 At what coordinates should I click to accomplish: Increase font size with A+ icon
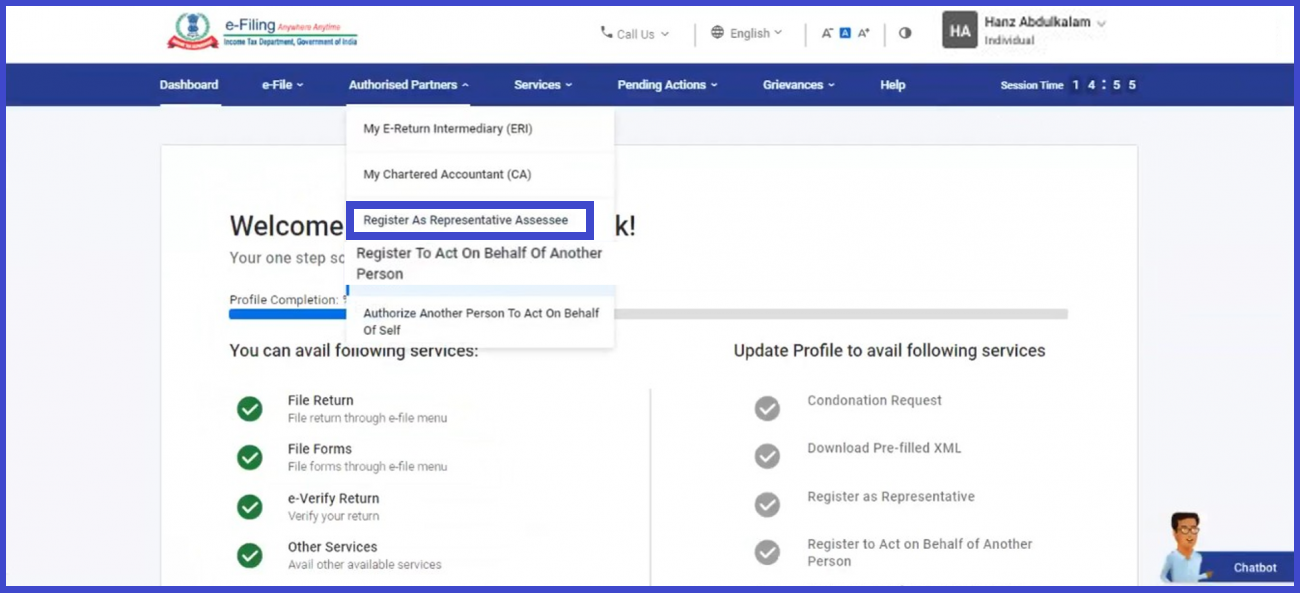pyautogui.click(x=863, y=33)
